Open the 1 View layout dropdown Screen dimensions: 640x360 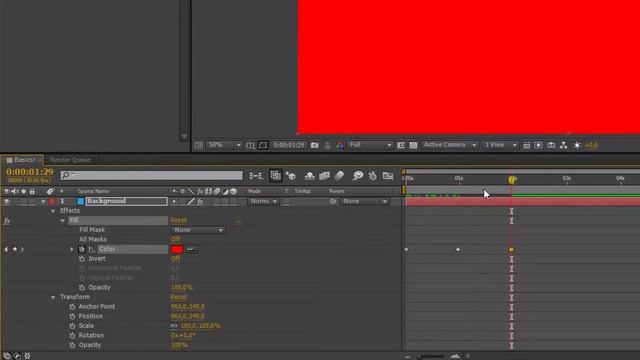[x=500, y=145]
